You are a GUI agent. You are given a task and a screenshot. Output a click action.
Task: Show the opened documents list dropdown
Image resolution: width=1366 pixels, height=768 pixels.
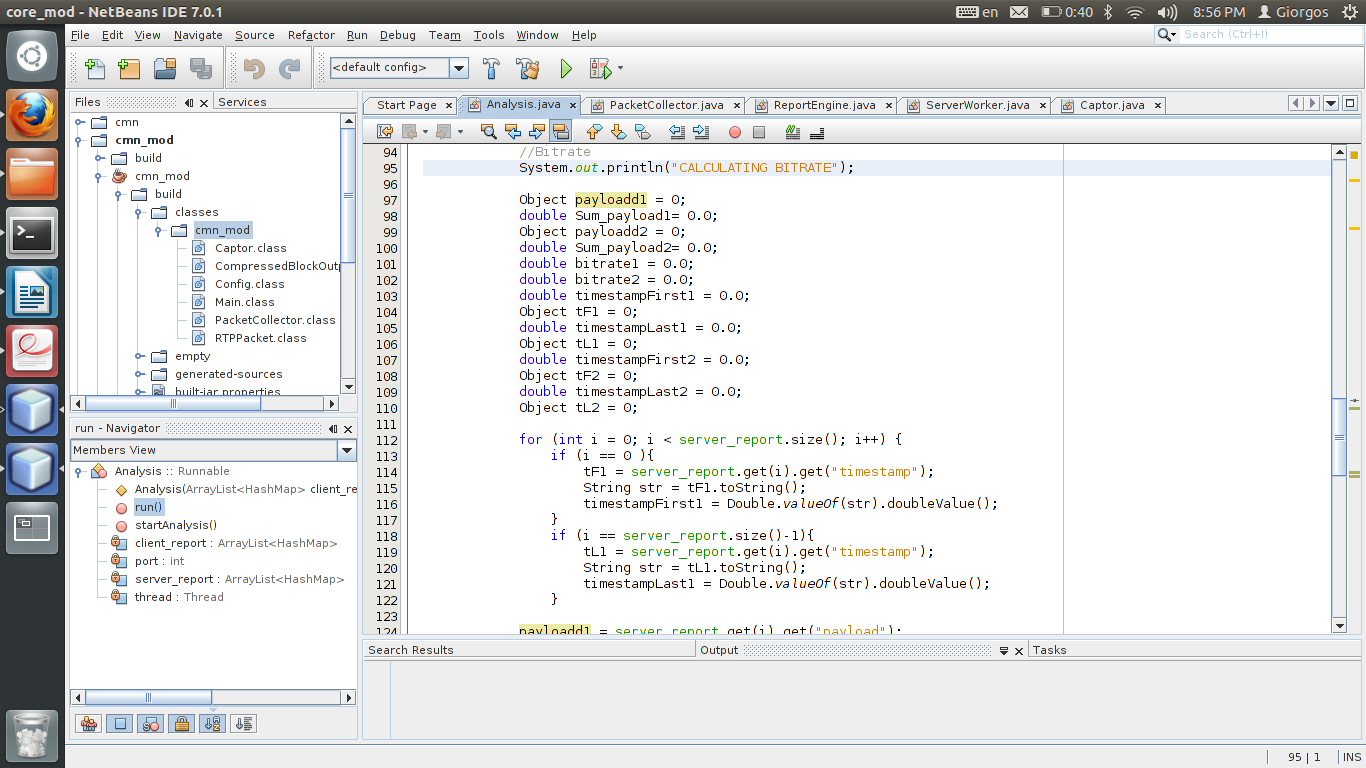pos(1331,103)
